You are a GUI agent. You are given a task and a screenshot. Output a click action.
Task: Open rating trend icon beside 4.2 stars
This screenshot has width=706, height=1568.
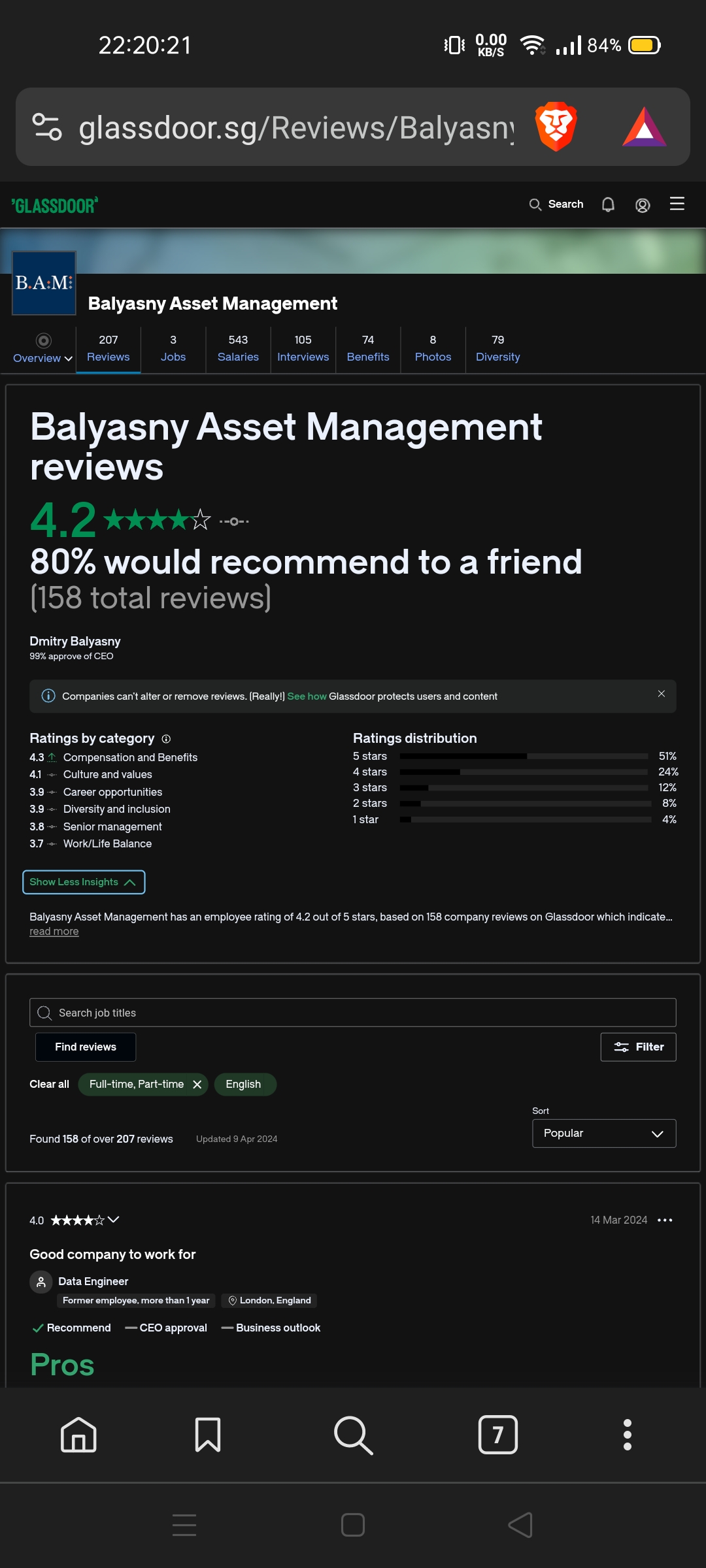[234, 521]
